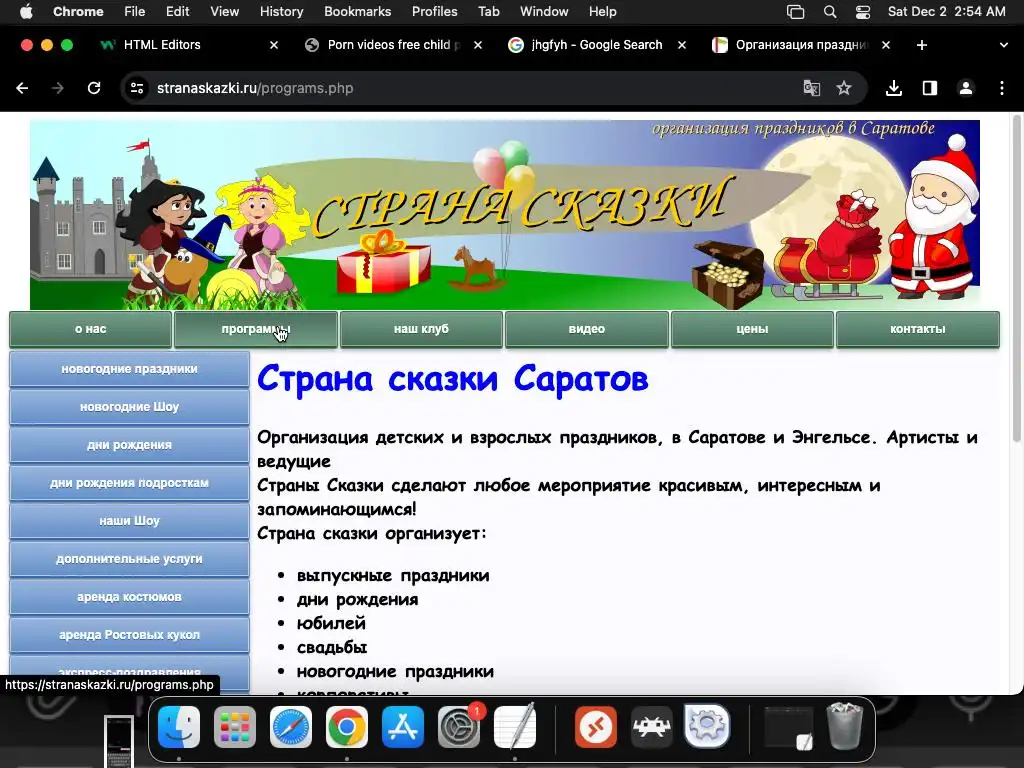The width and height of the screenshot is (1024, 768).
Task: Select 'аренда костюмов' in sidebar
Action: tap(129, 596)
